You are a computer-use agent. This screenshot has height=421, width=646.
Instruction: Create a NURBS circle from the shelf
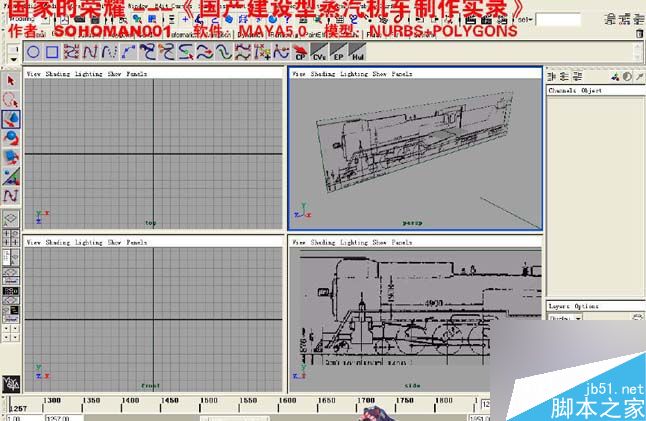tap(33, 52)
